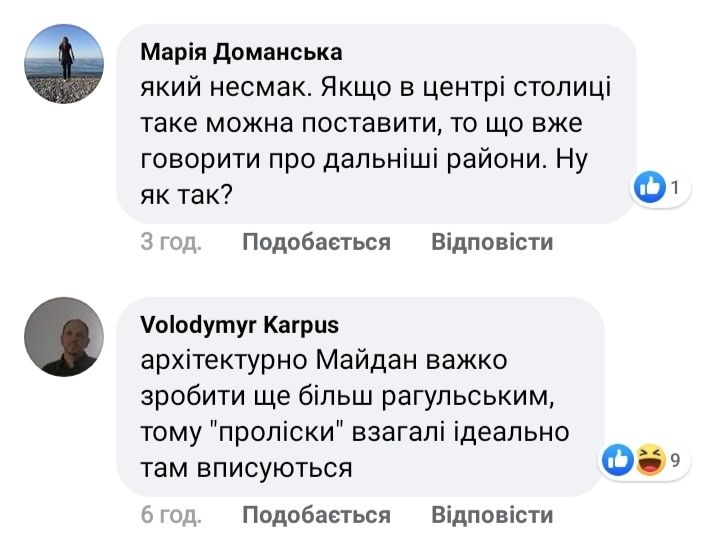720x537 pixels.
Task: Click the thumbs-up reaction icon on Karpus's comment
Action: 620,460
